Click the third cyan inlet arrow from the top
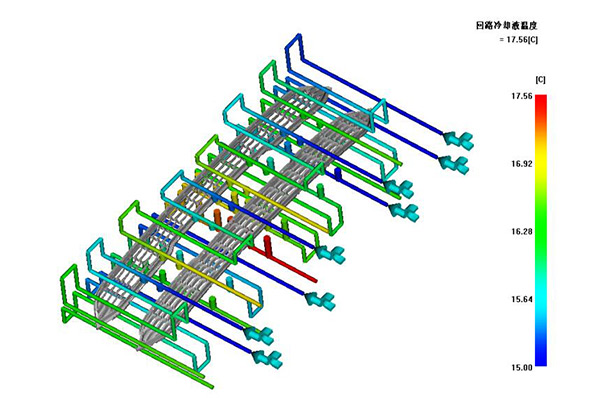 pyautogui.click(x=399, y=188)
